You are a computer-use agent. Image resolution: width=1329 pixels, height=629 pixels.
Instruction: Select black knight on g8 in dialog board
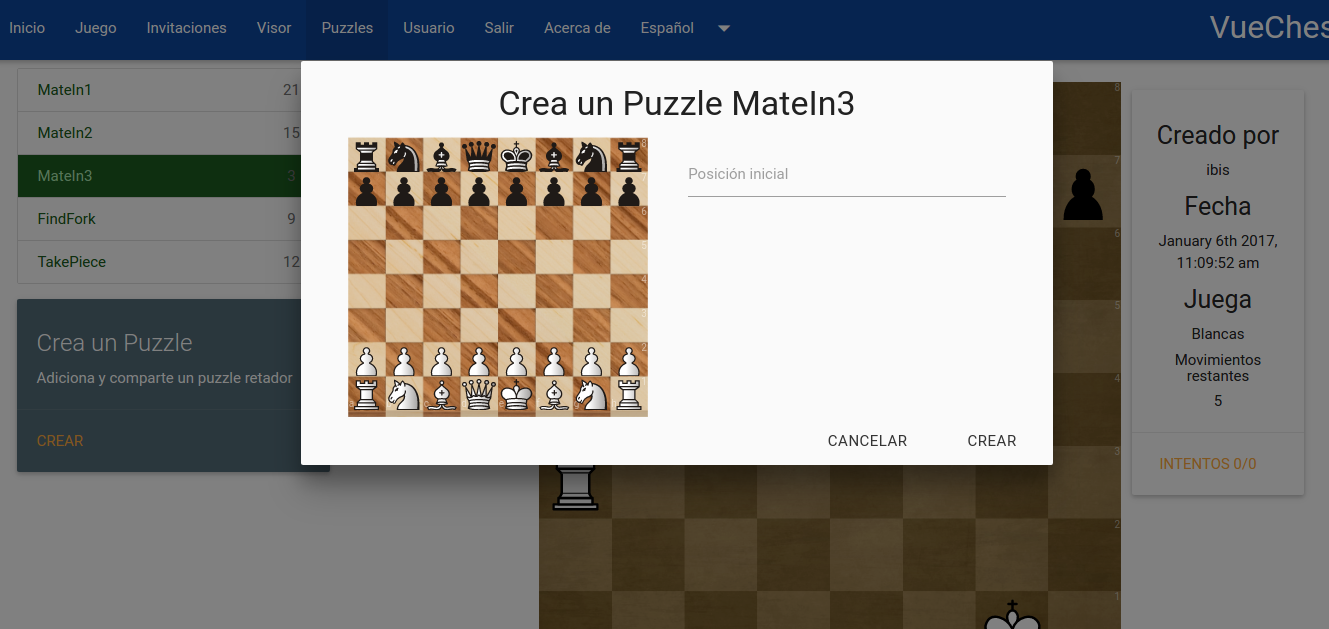click(x=592, y=155)
